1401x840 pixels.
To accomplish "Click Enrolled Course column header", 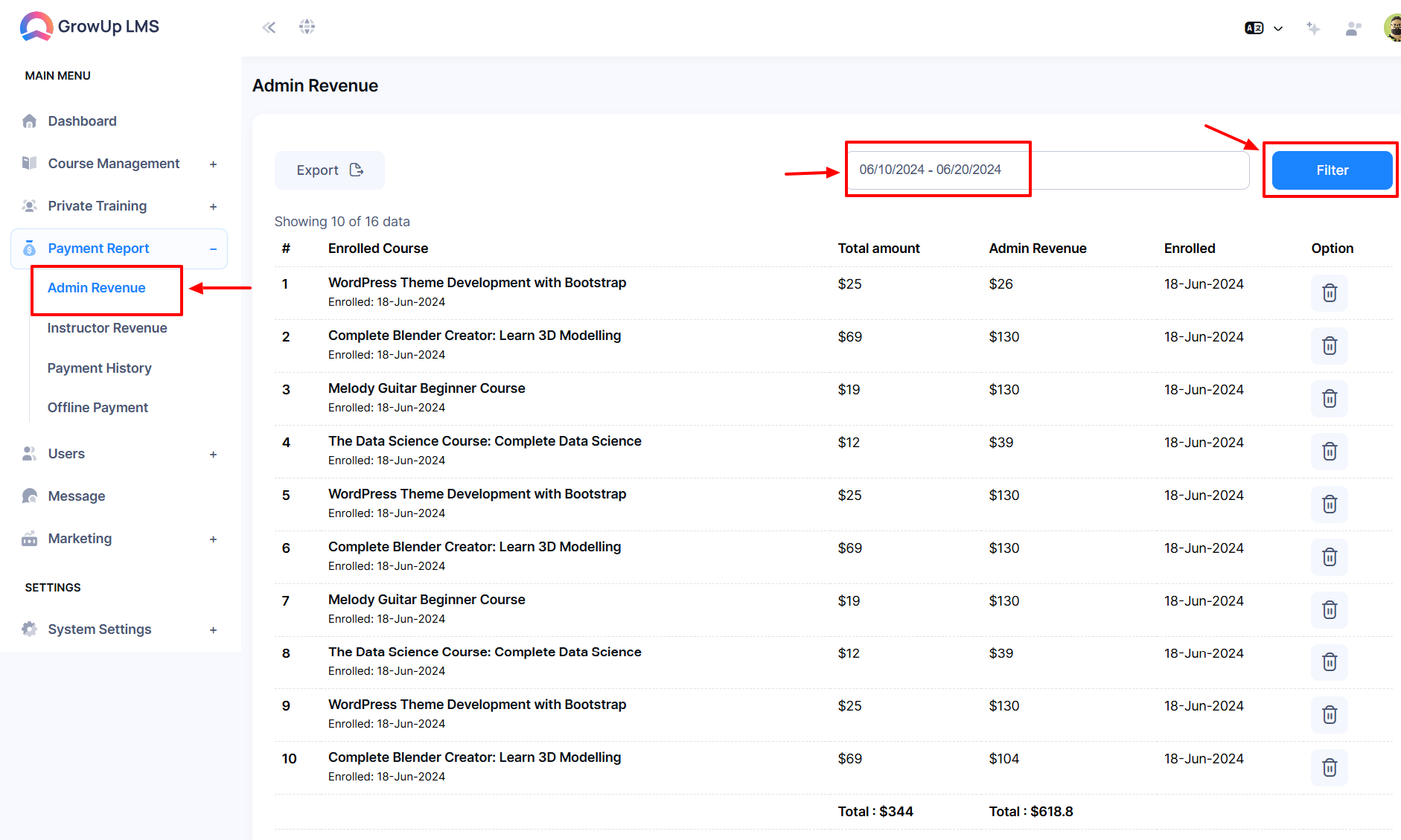I will (x=378, y=249).
